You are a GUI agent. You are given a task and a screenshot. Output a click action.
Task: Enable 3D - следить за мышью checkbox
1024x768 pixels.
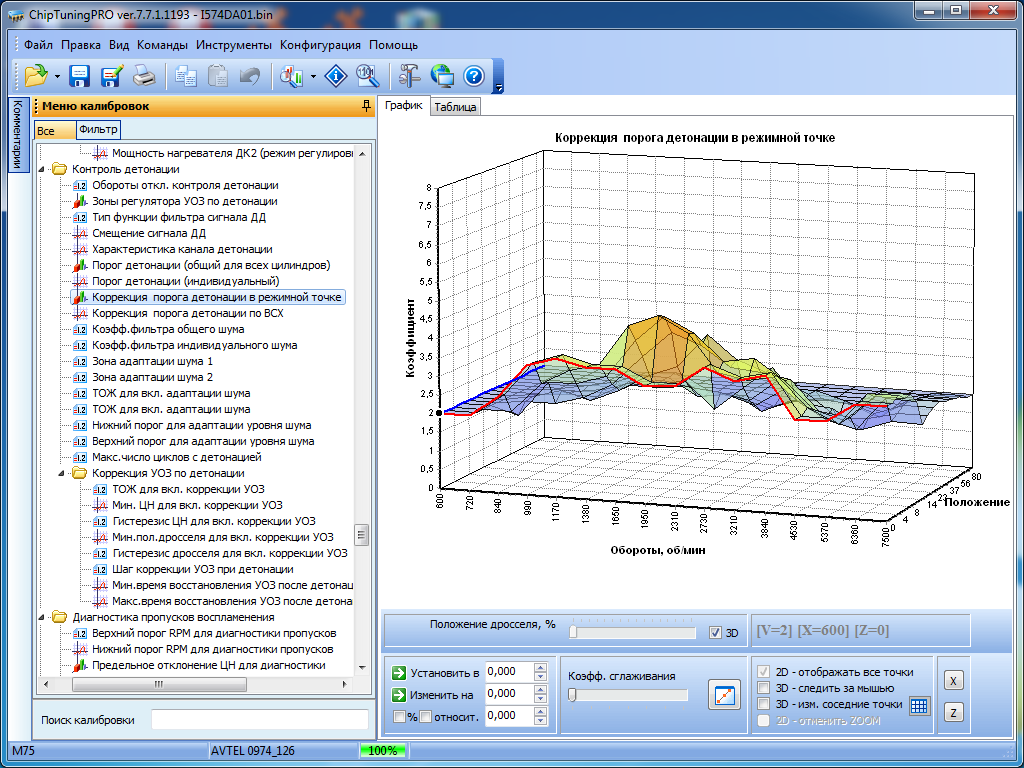765,688
